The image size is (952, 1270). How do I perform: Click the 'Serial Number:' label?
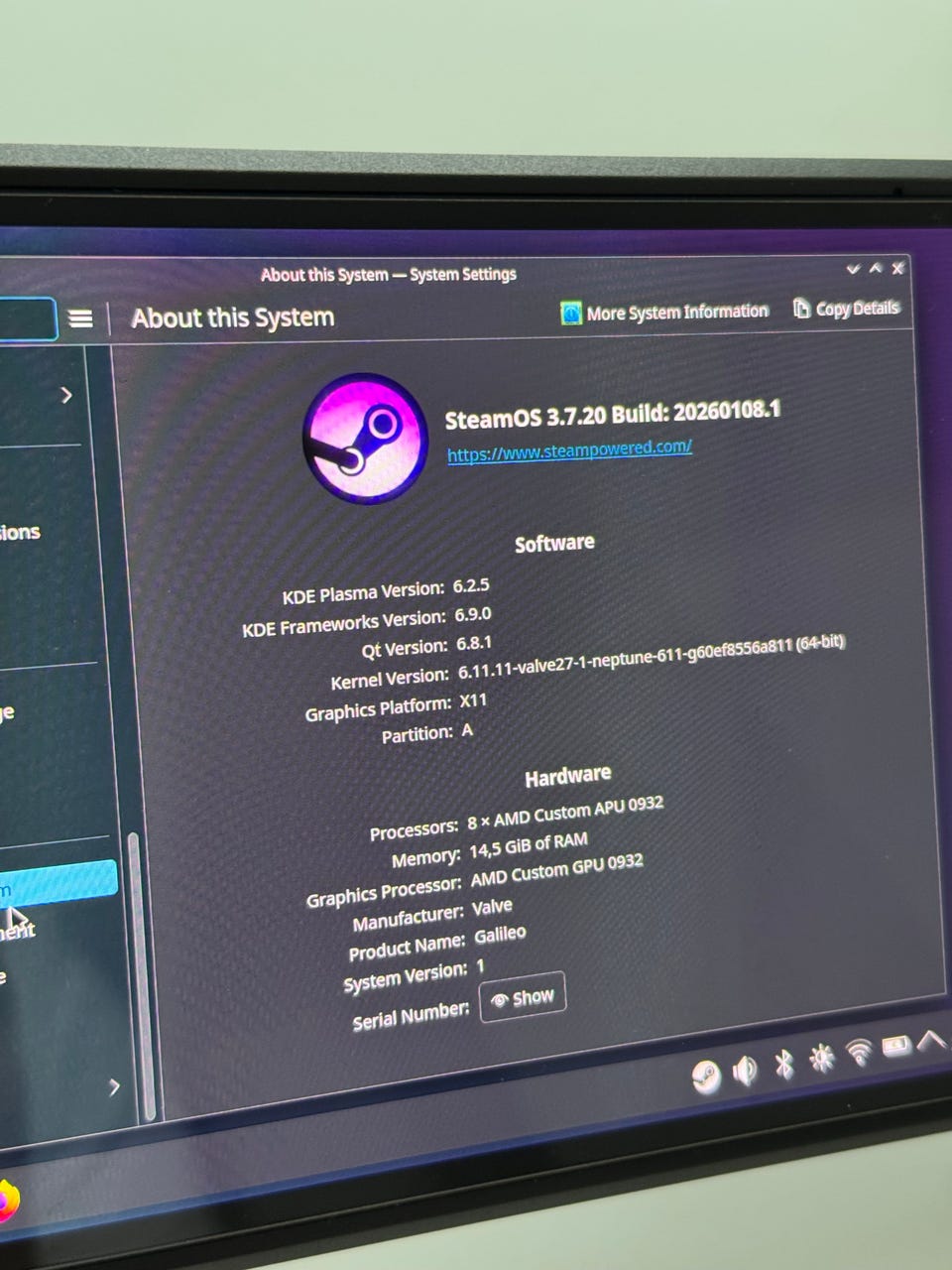click(x=411, y=1016)
